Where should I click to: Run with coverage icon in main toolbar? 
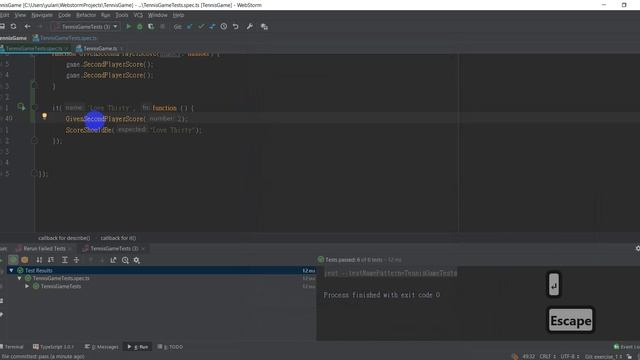pos(151,27)
